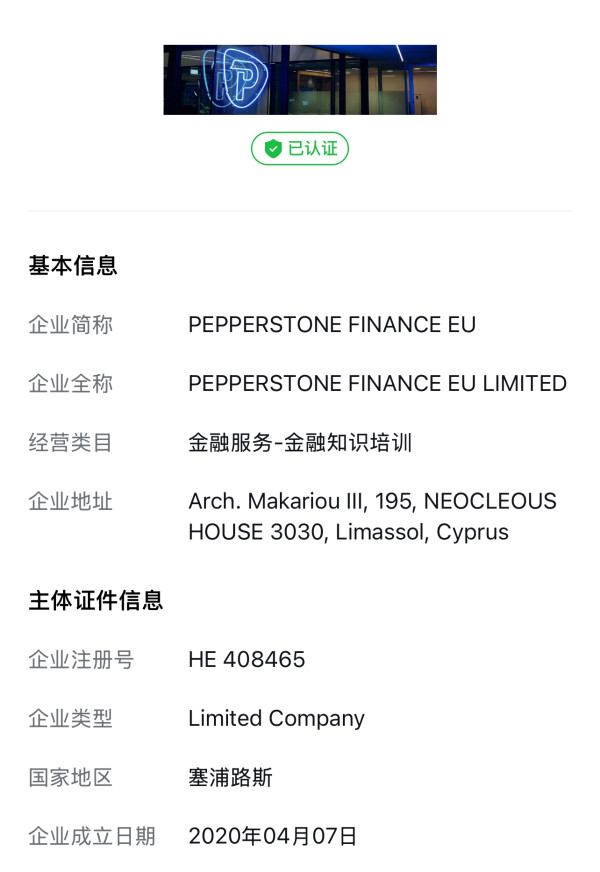Click the 企业成立日期 label
The width and height of the screenshot is (600, 872).
92,837
